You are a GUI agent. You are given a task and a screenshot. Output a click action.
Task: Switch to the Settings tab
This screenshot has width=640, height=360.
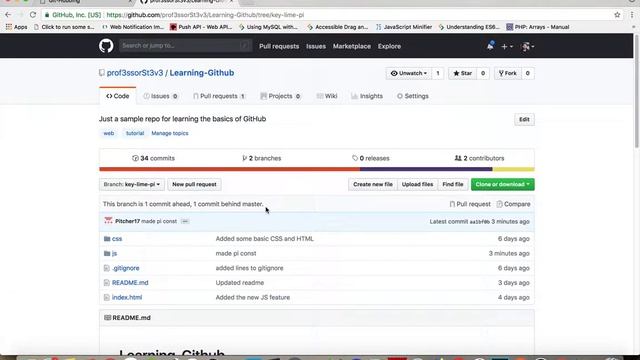click(x=413, y=96)
